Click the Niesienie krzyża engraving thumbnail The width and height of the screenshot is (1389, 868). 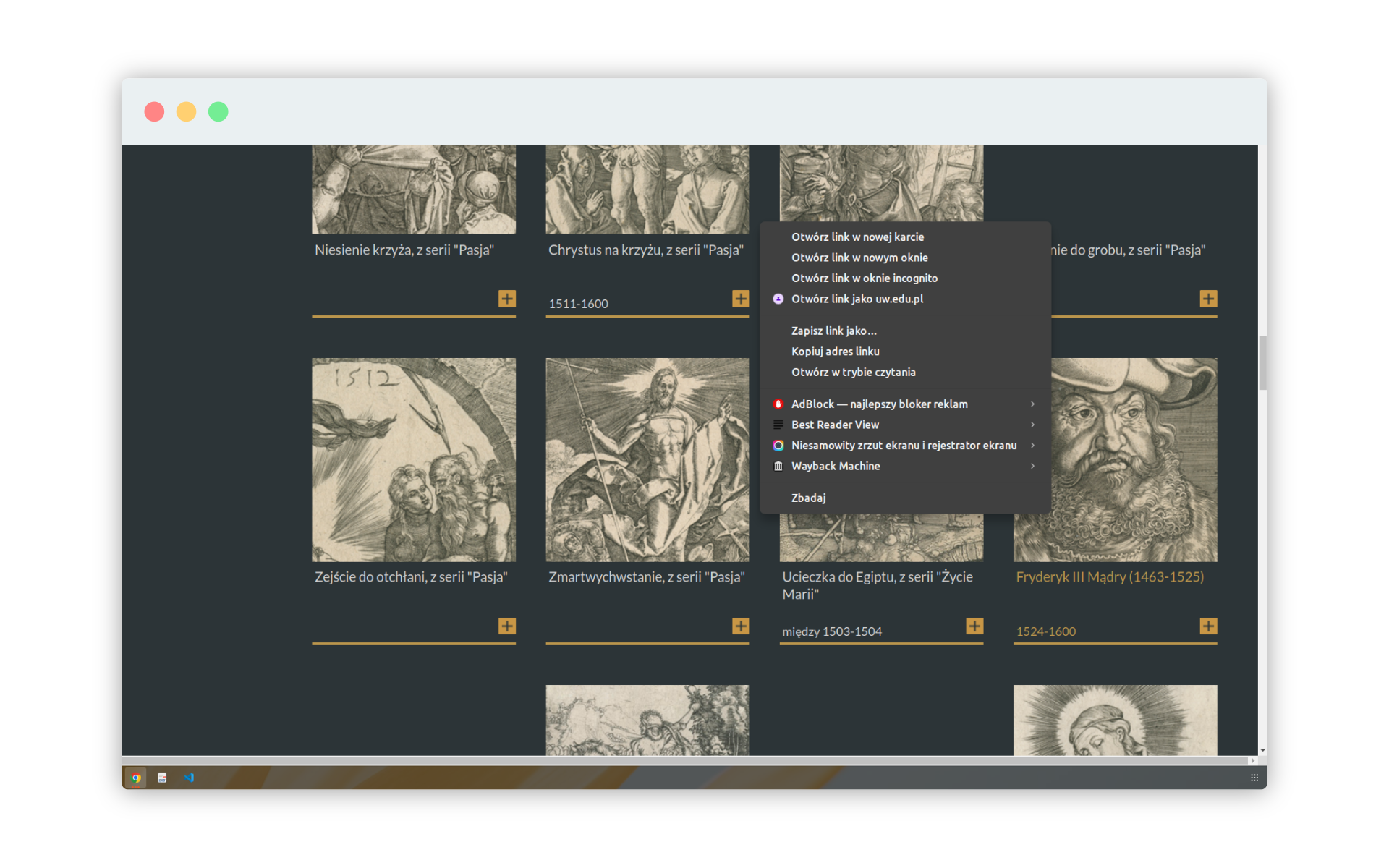(x=414, y=190)
